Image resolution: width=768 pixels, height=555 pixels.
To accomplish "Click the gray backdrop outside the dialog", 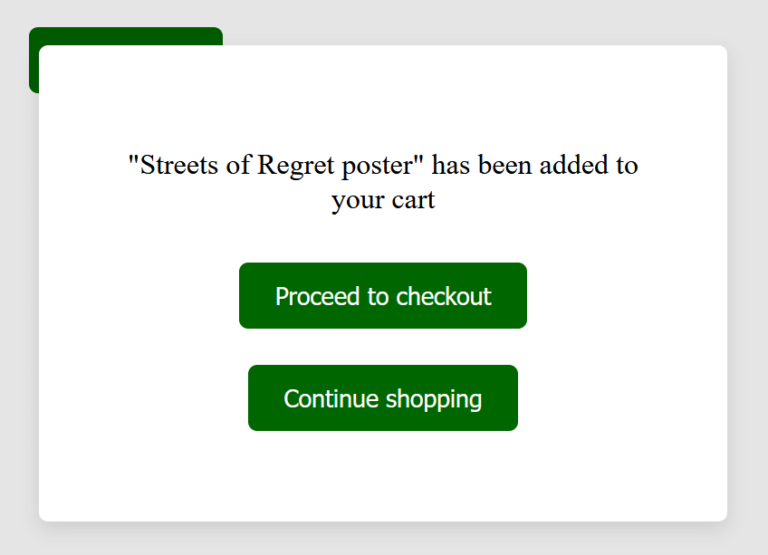I will point(400,20).
